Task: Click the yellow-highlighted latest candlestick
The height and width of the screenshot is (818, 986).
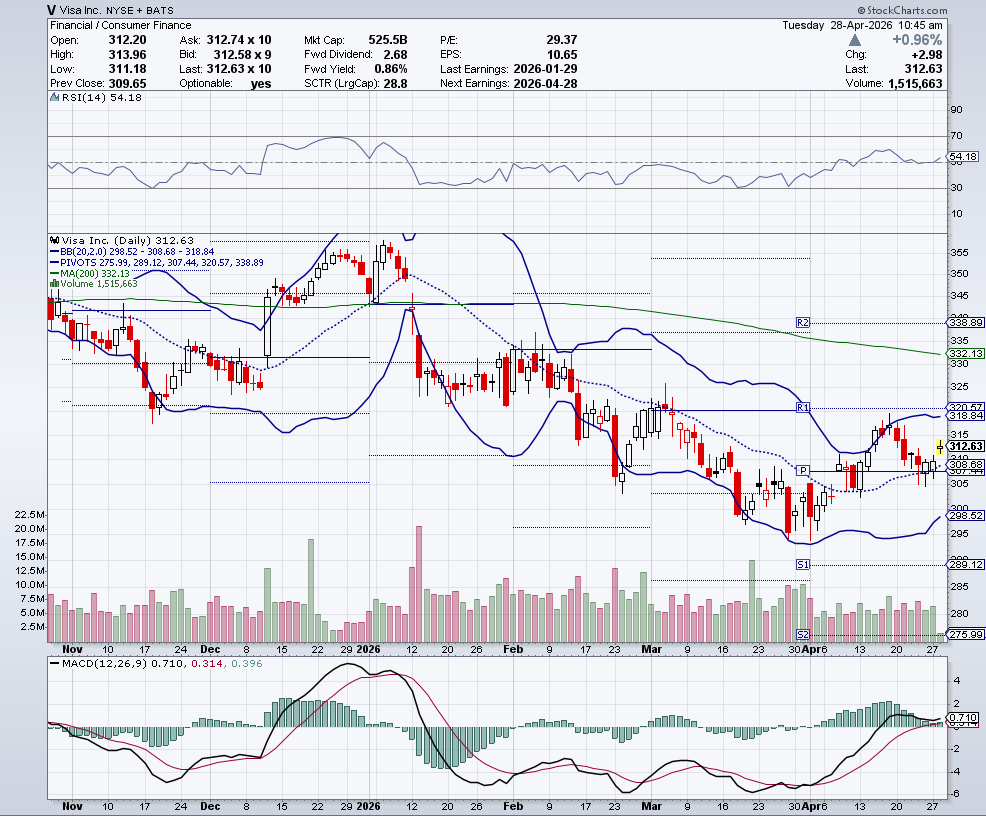Action: (x=940, y=446)
